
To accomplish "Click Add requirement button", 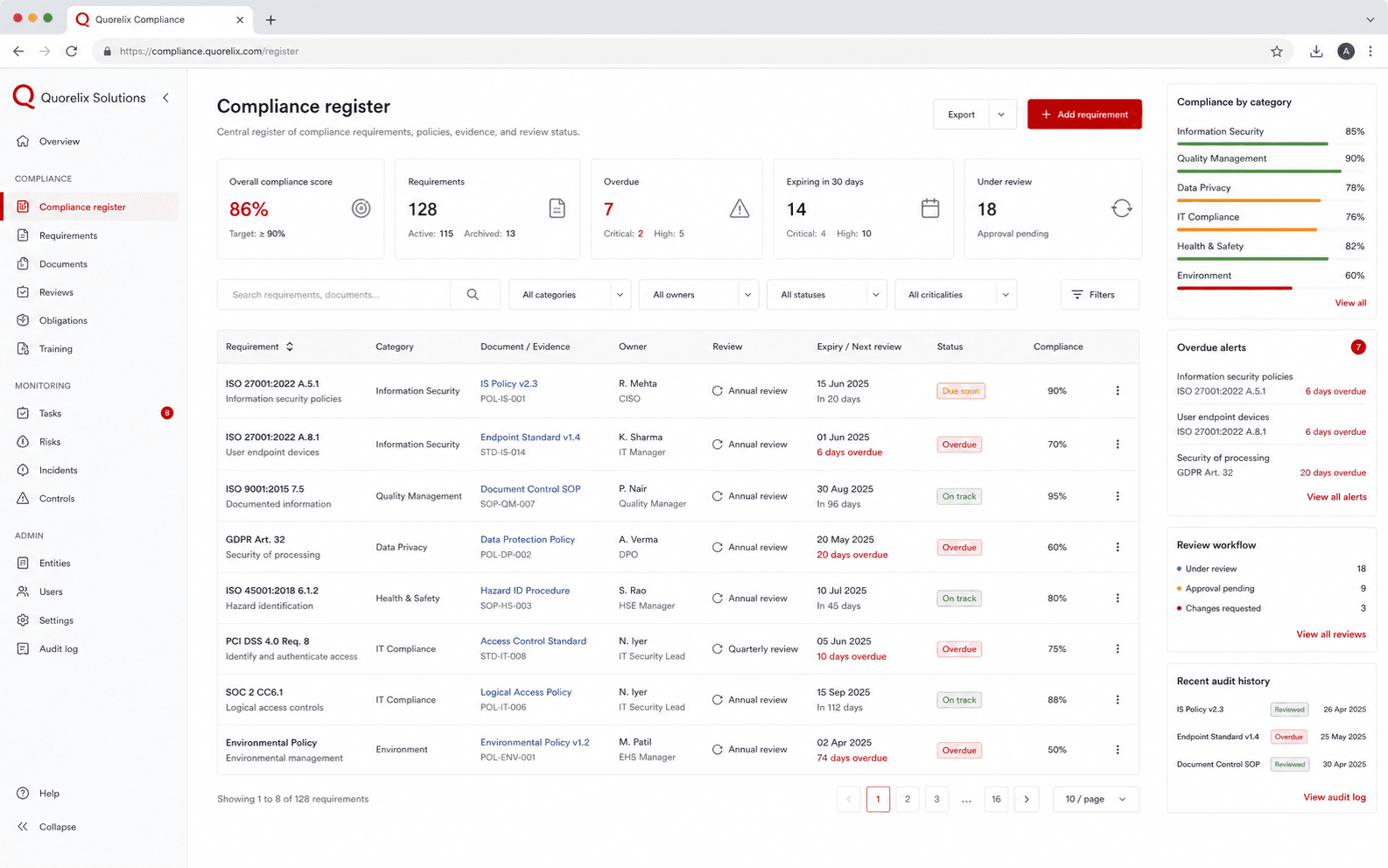I will 1084,115.
